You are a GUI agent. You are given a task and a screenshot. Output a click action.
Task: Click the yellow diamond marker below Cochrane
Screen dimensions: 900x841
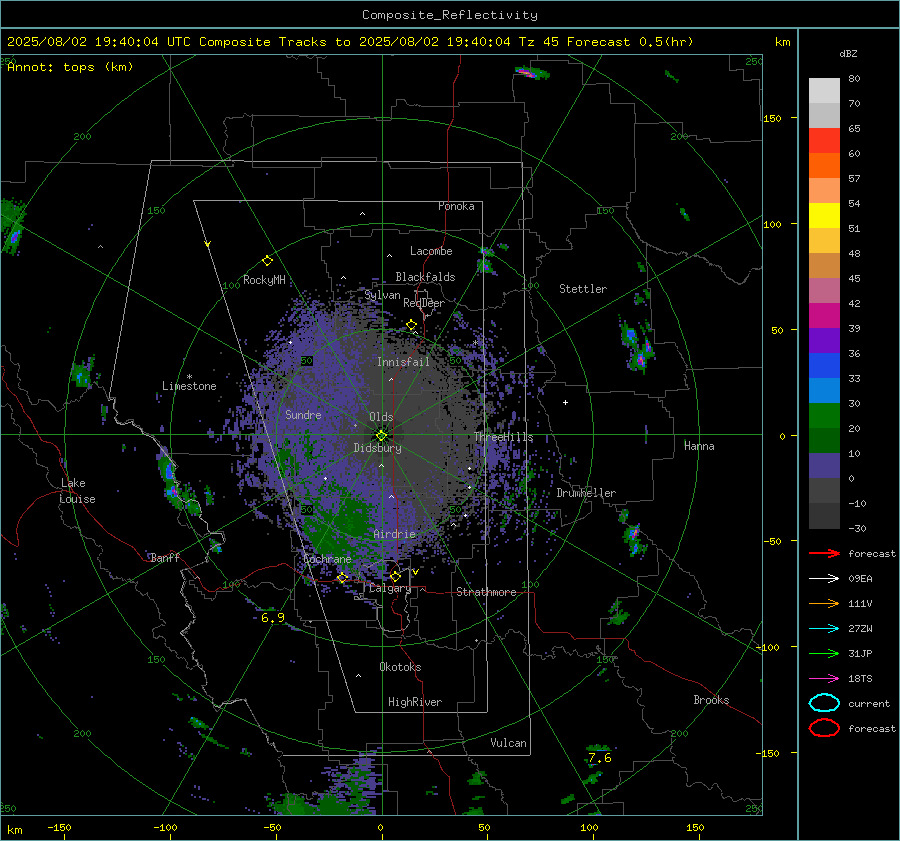click(342, 578)
